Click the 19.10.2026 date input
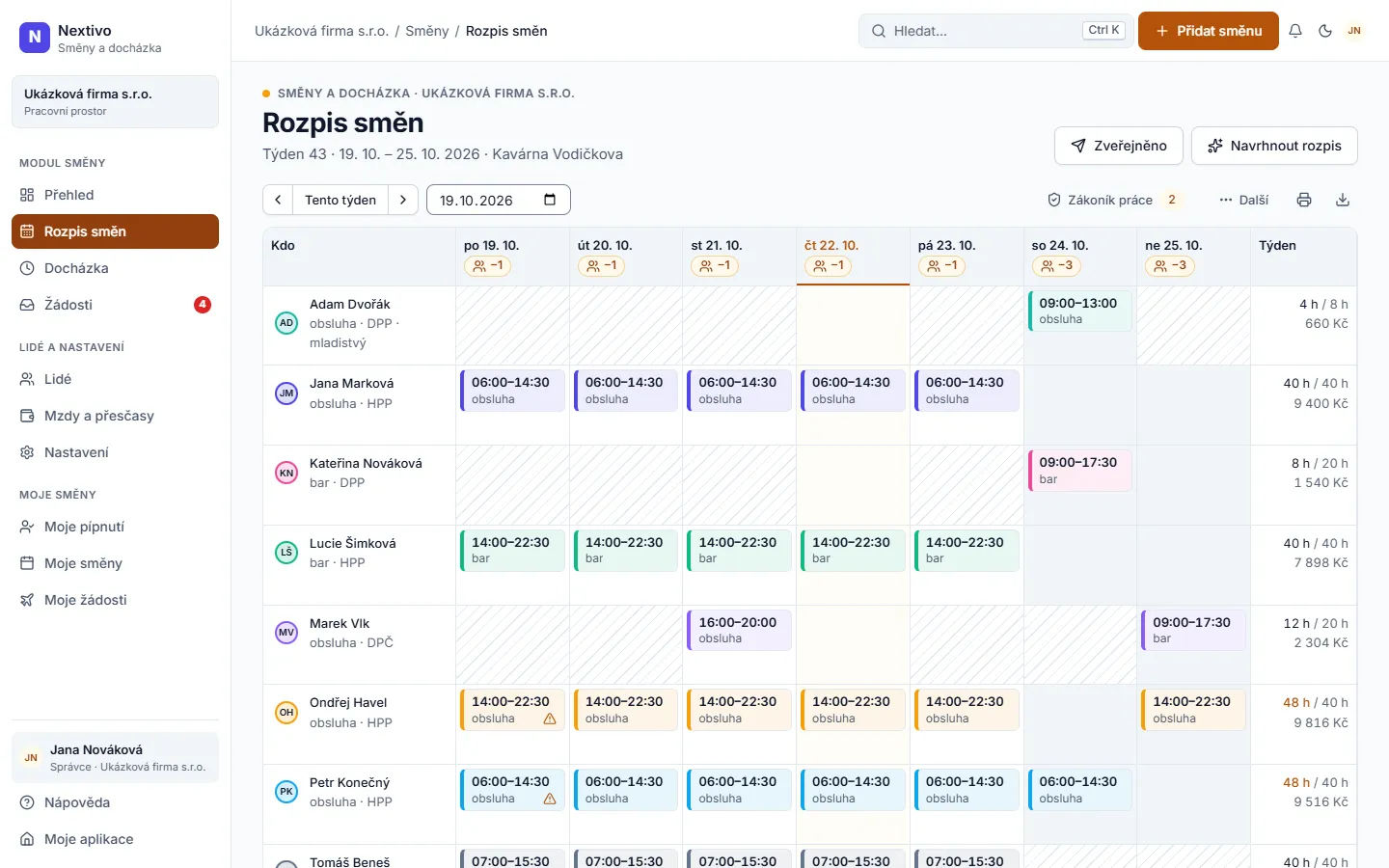The height and width of the screenshot is (868, 1389). coord(499,200)
